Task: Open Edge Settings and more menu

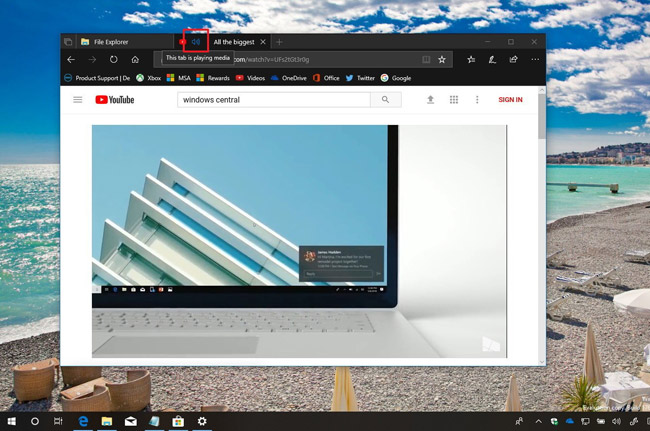Action: tap(535, 60)
